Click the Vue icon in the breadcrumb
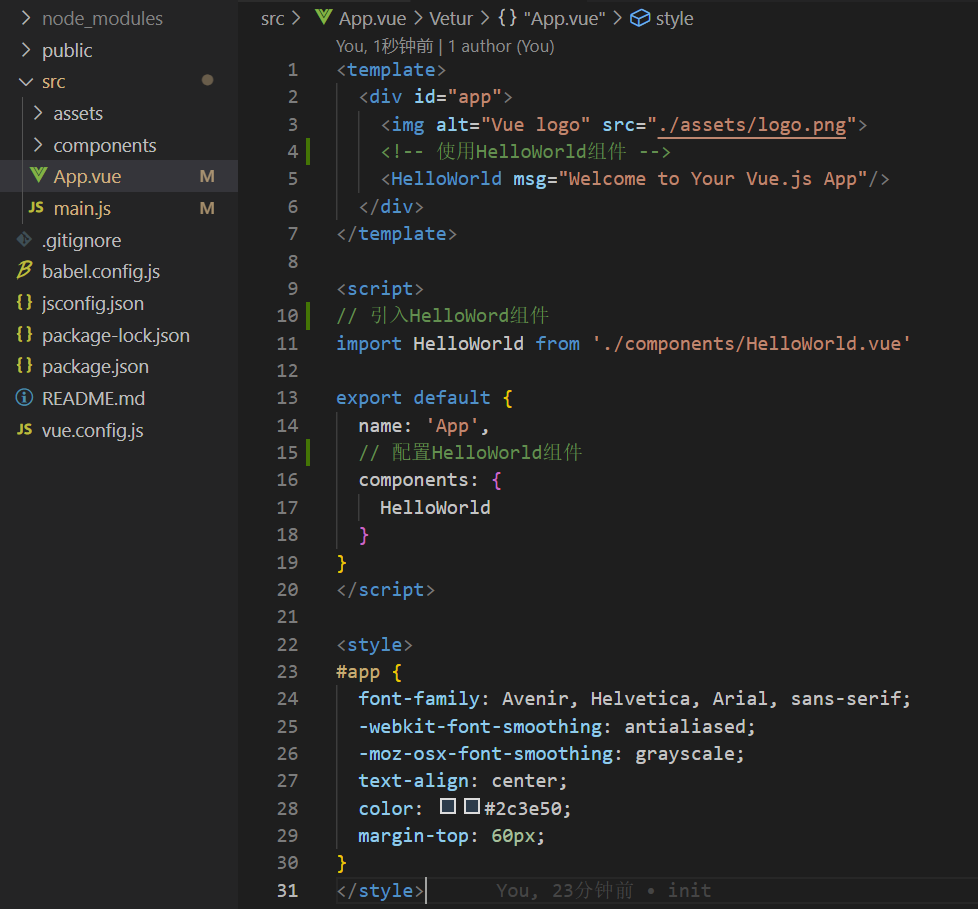 (324, 17)
